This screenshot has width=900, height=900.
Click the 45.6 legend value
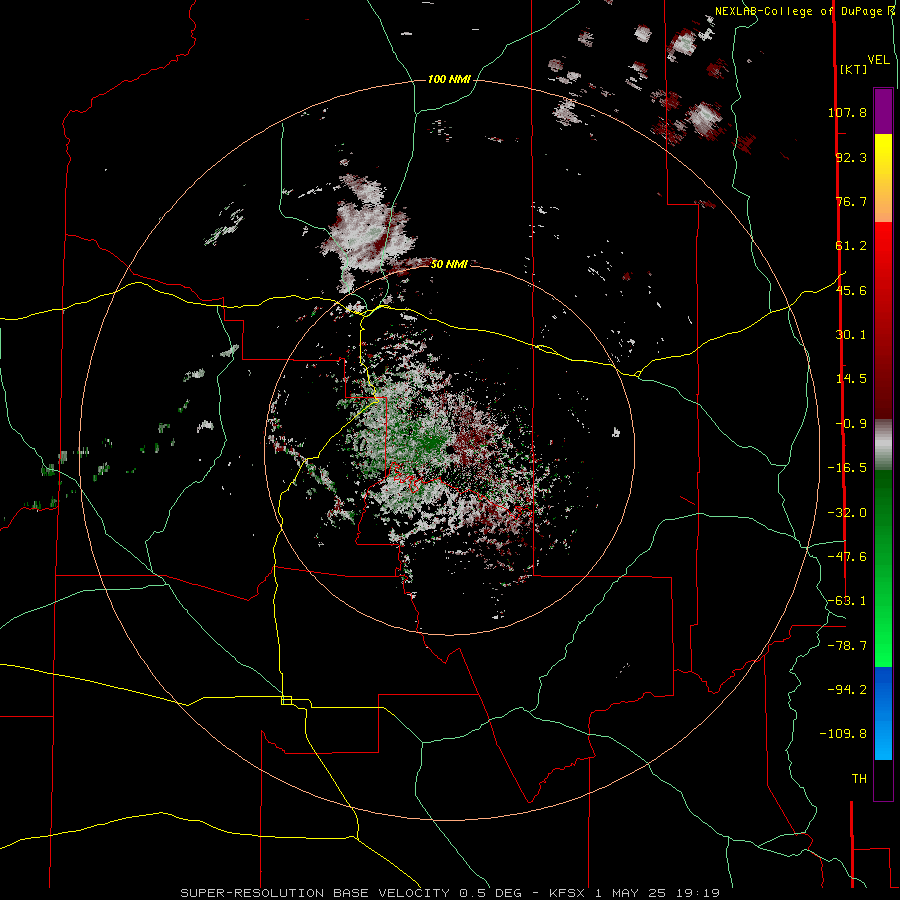851,290
